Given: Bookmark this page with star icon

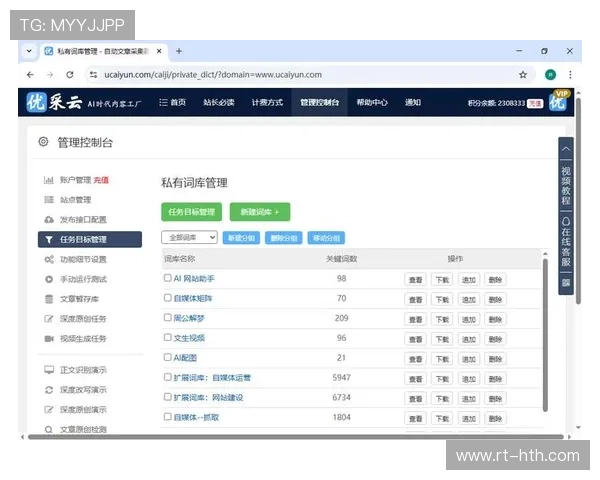Looking at the screenshot, I should [x=523, y=75].
